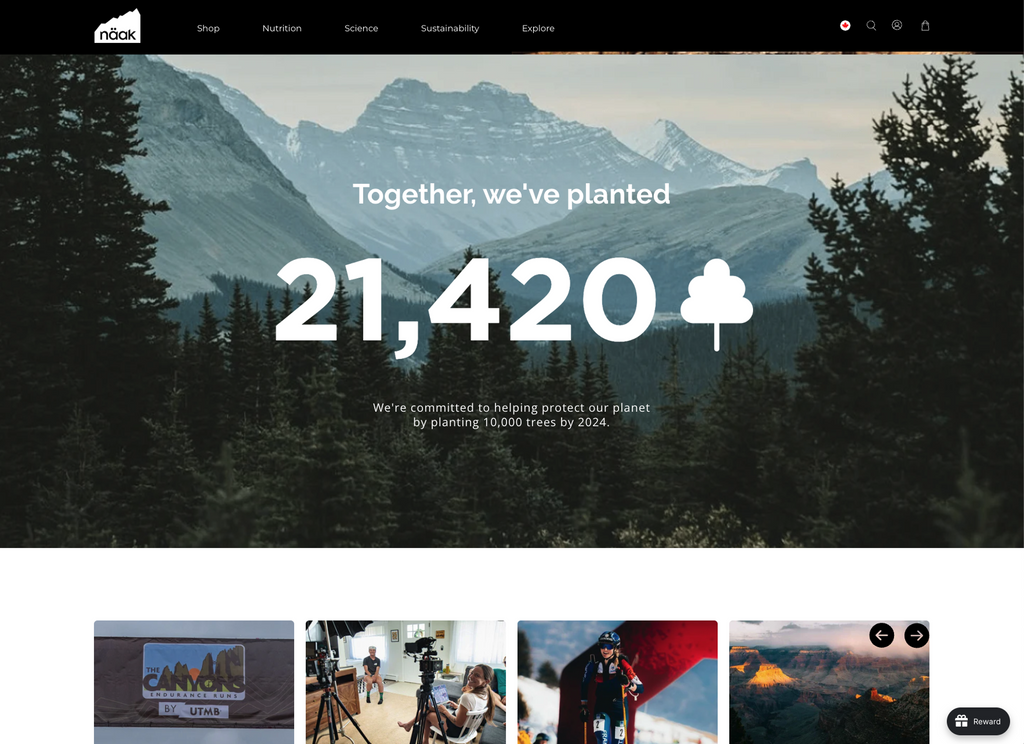Viewport: 1024px width, 744px height.
Task: Click the 21,420 trees planted counter
Action: click(466, 301)
